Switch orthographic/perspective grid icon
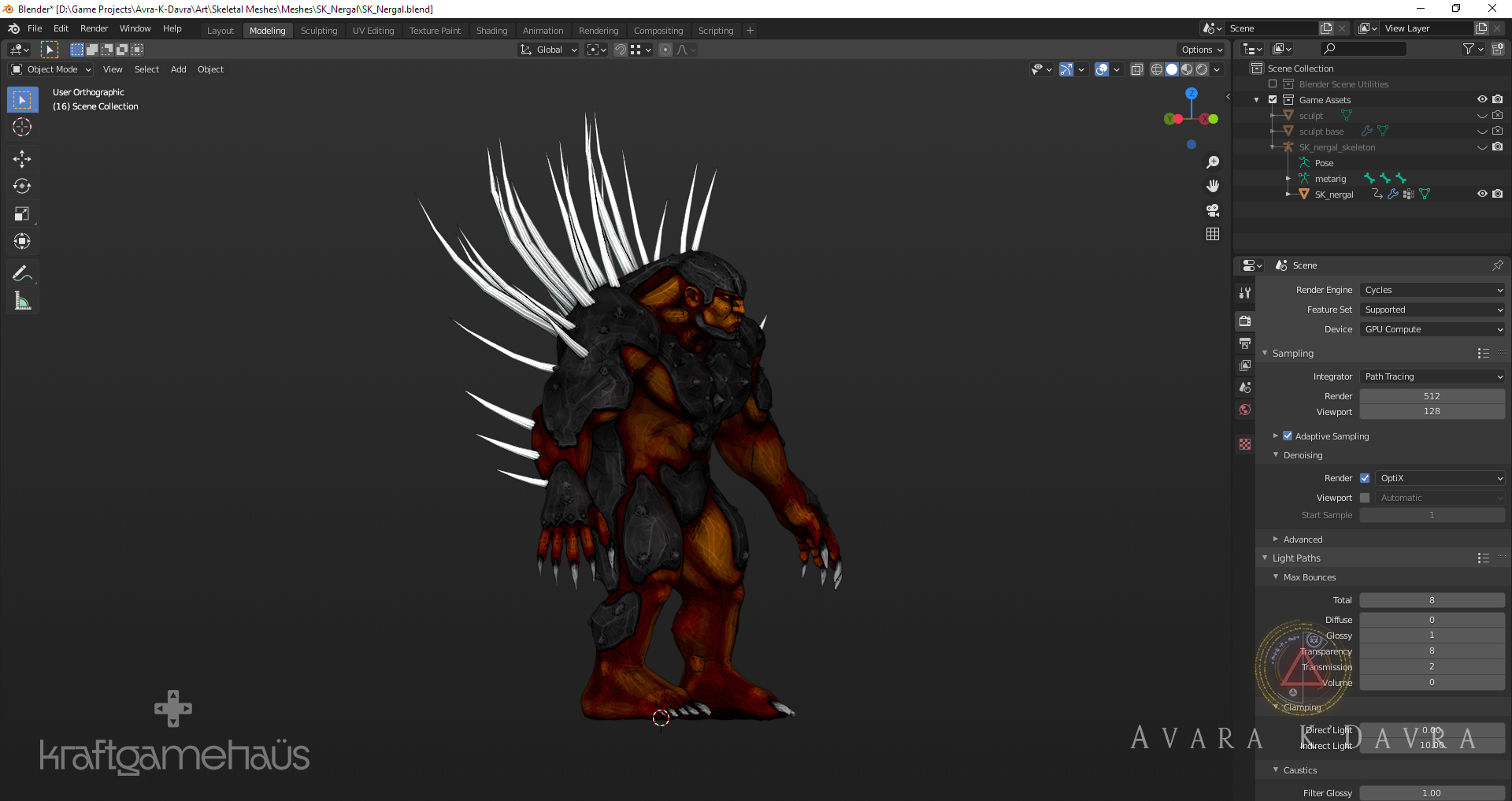 click(x=1213, y=234)
